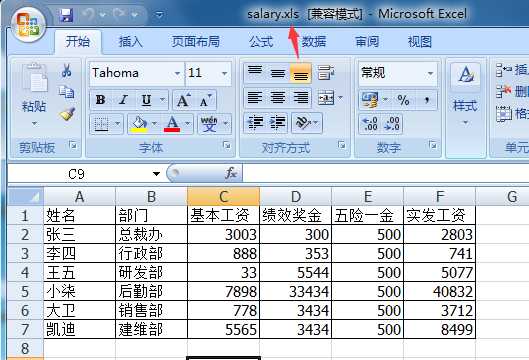Click the formula bar input area

pyautogui.click(x=386, y=174)
